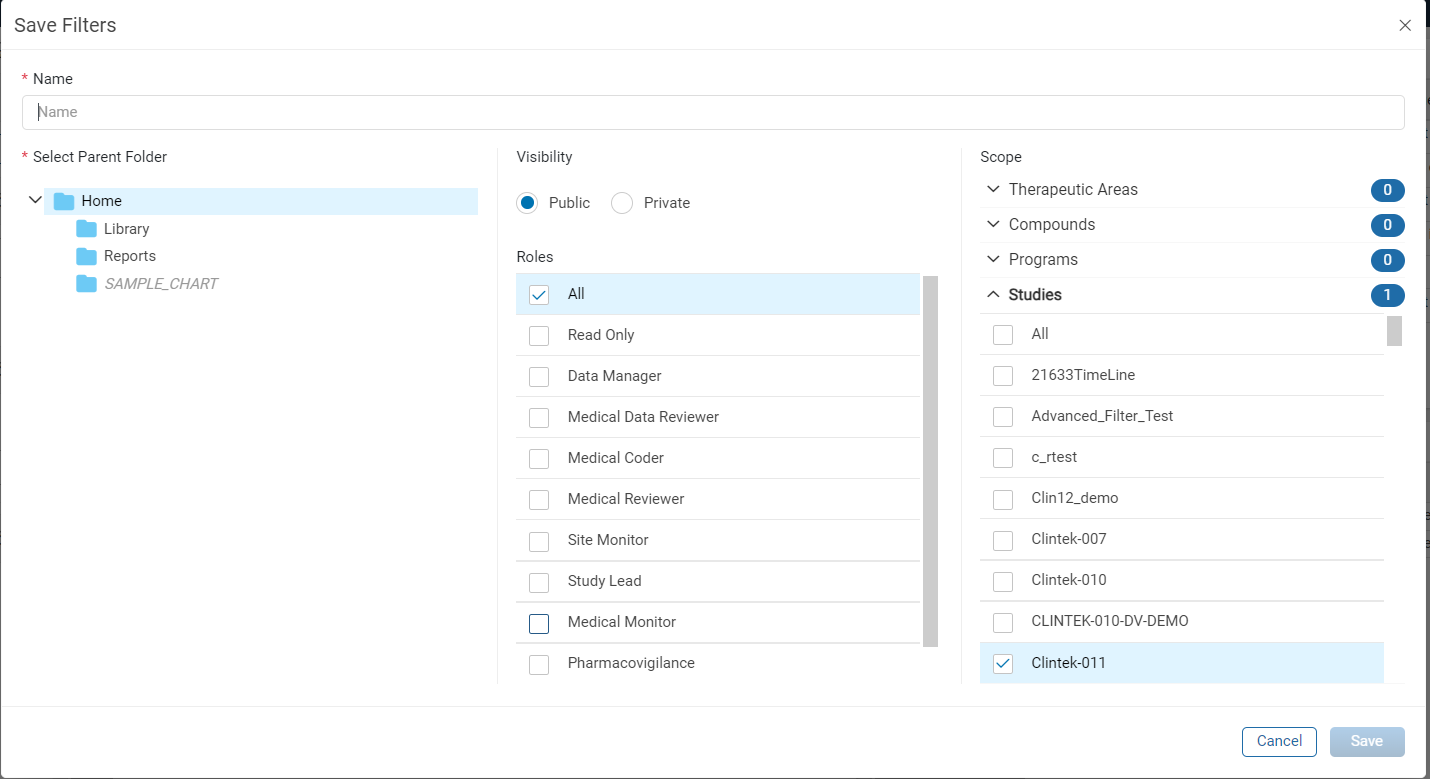Check the Site Monitor role checkbox

click(539, 541)
